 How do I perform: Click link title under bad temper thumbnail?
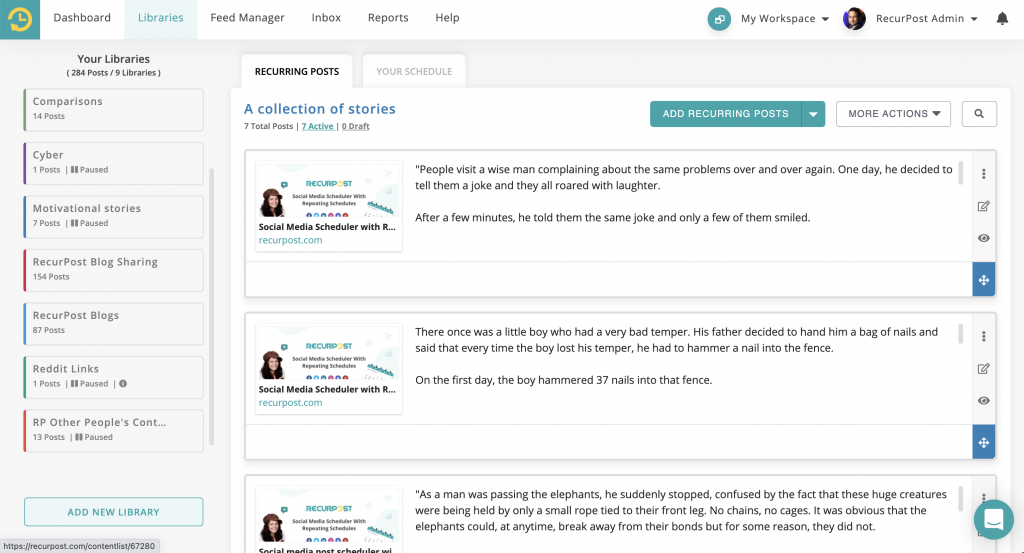(327, 390)
